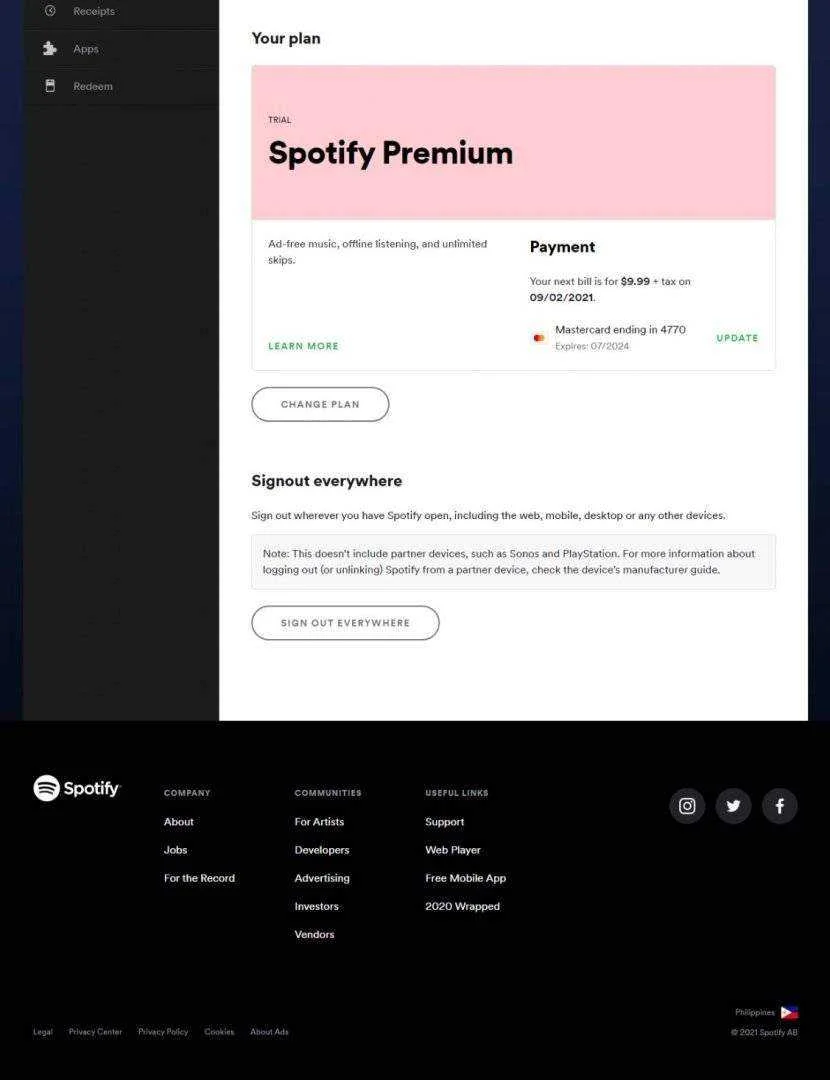Open Instagram via the footer icon
This screenshot has height=1080, width=830.
[x=687, y=806]
